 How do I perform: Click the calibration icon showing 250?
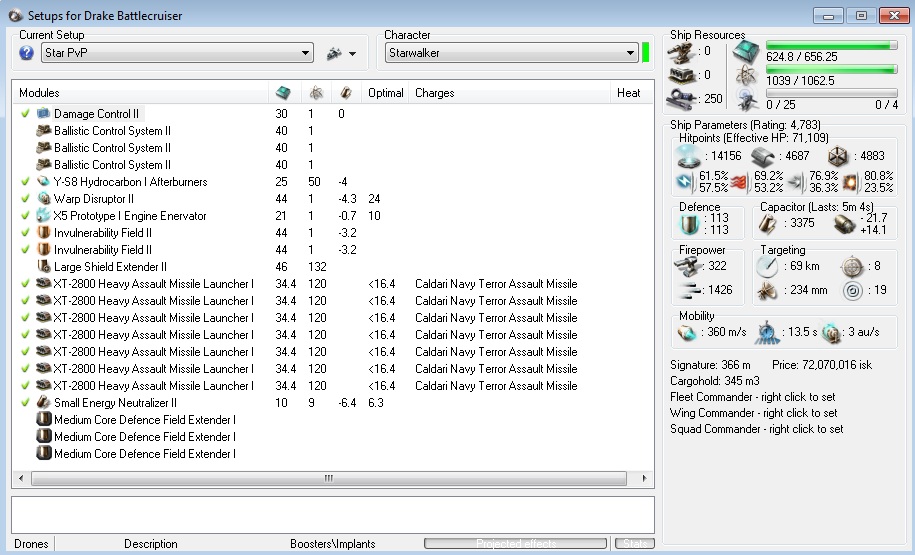[680, 99]
